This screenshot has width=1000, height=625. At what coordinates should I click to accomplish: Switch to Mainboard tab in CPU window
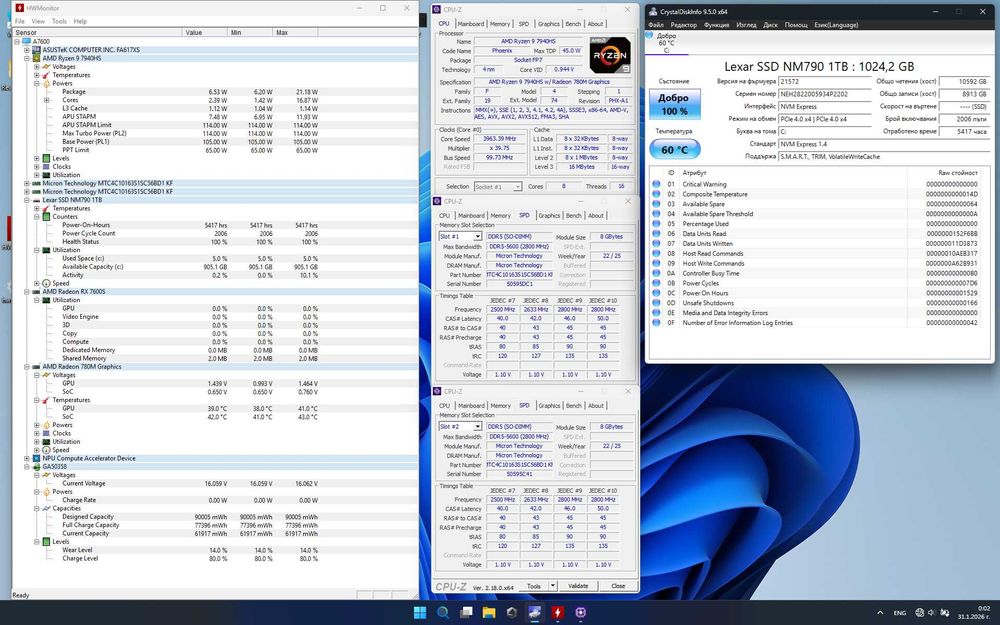471,24
